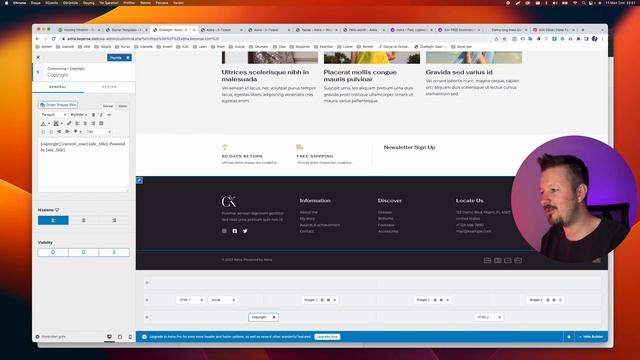The image size is (640, 360).
Task: Toggle bold formatting in the editor
Action: (93, 115)
